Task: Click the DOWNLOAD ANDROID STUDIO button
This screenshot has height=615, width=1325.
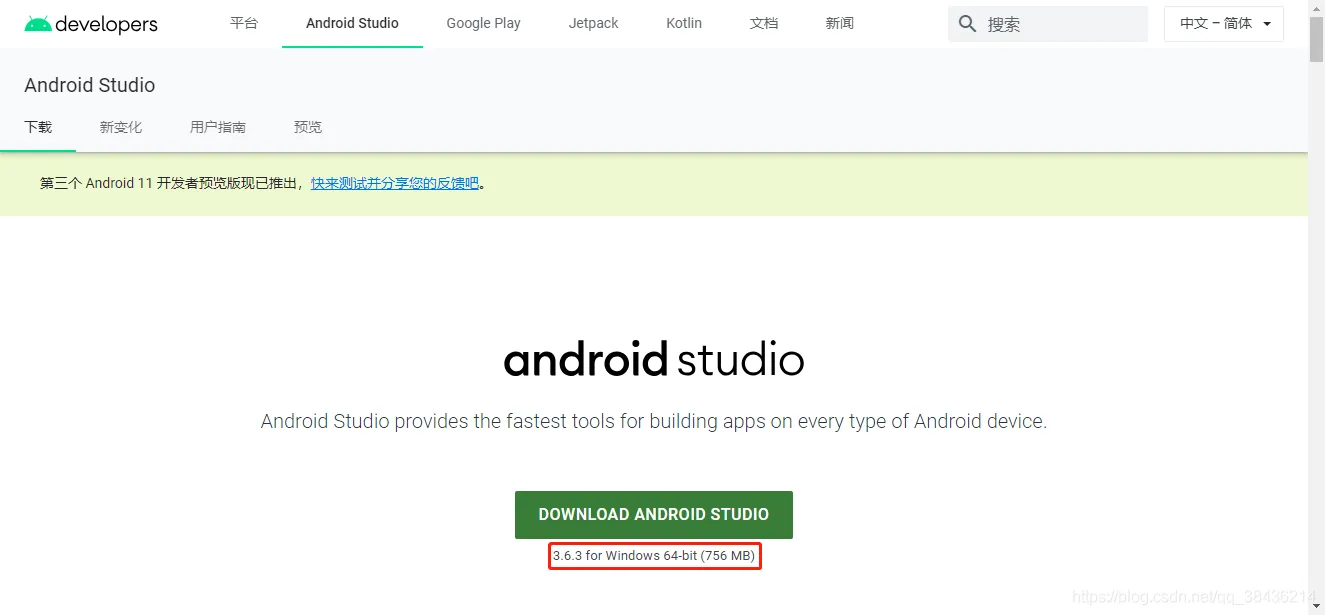Action: coord(654,514)
